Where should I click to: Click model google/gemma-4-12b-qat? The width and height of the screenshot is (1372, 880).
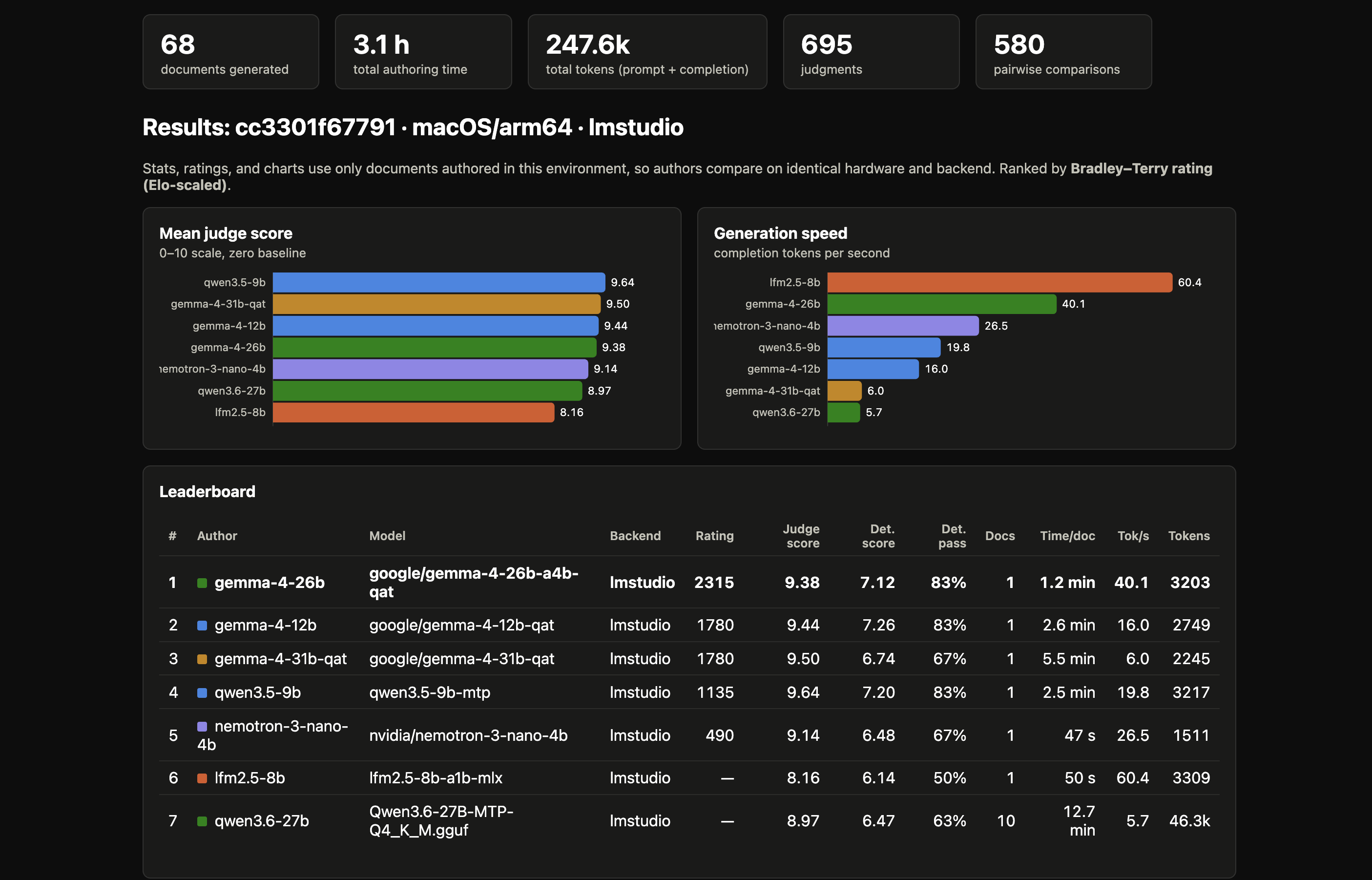coord(461,625)
